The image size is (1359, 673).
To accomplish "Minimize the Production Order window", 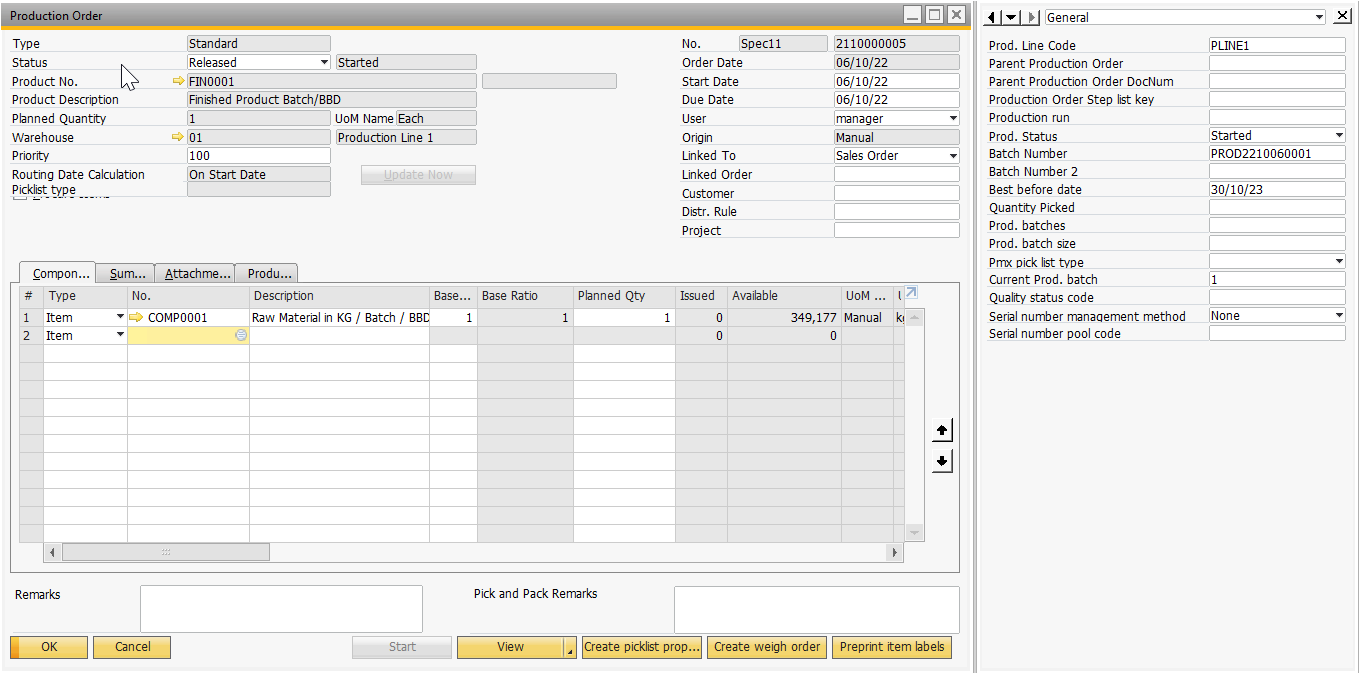I will (912, 14).
